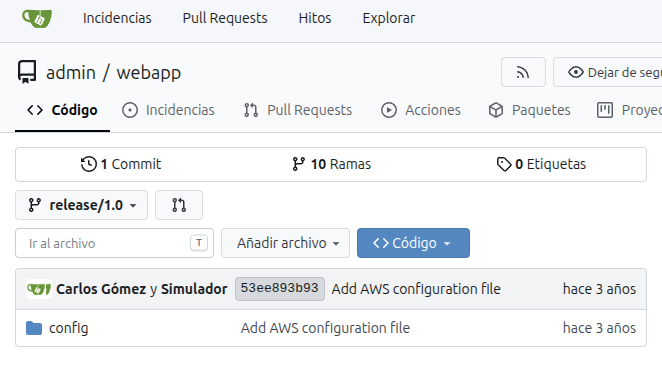Open the webapp repository link
The width and height of the screenshot is (662, 369).
point(149,73)
